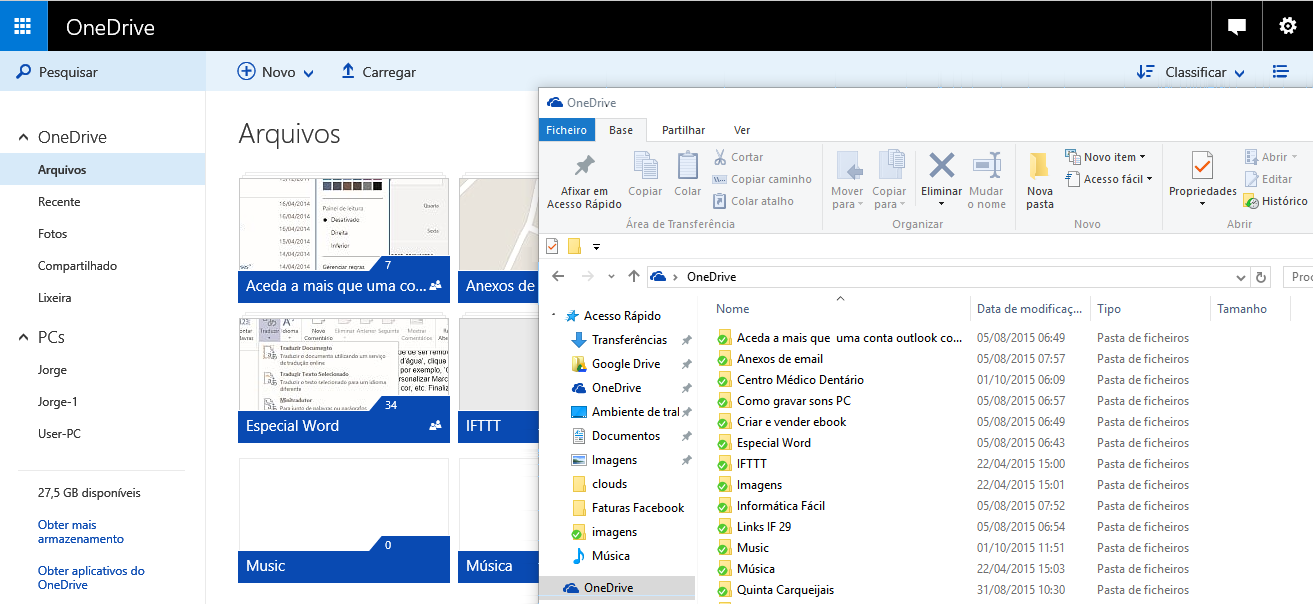The image size is (1313, 604).
Task: Sort by the Data de modificação column header
Action: [x=1030, y=309]
